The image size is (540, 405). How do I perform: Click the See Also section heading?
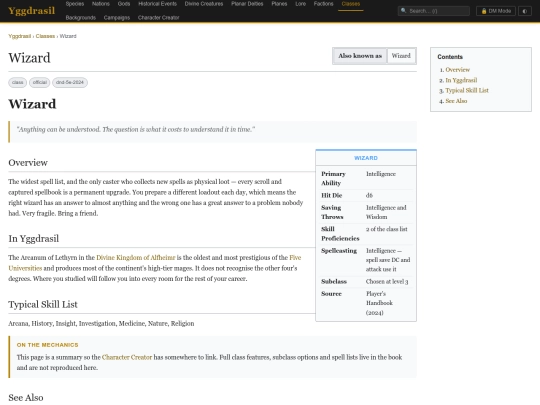(26, 397)
